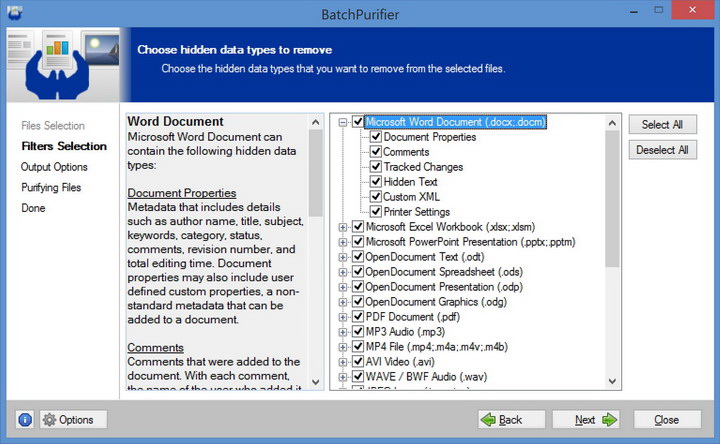Uncheck Custom XML checkbox
Viewport: 720px width, 444px height.
click(x=376, y=197)
